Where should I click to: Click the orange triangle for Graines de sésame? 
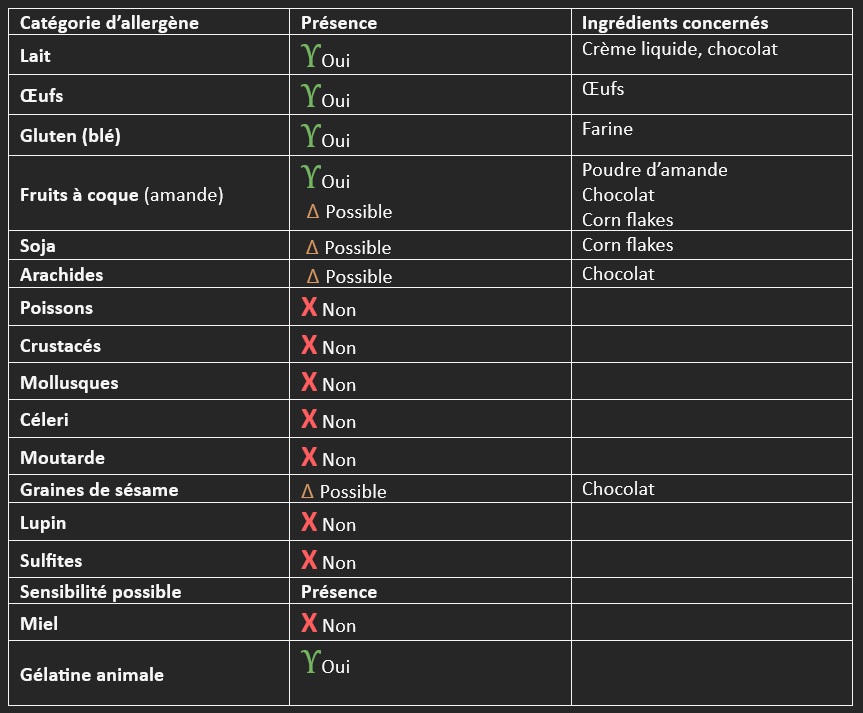pyautogui.click(x=307, y=491)
